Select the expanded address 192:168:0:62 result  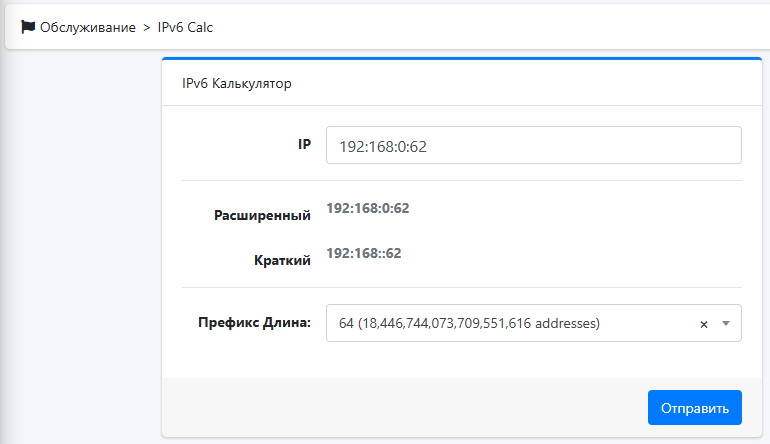[x=367, y=209]
